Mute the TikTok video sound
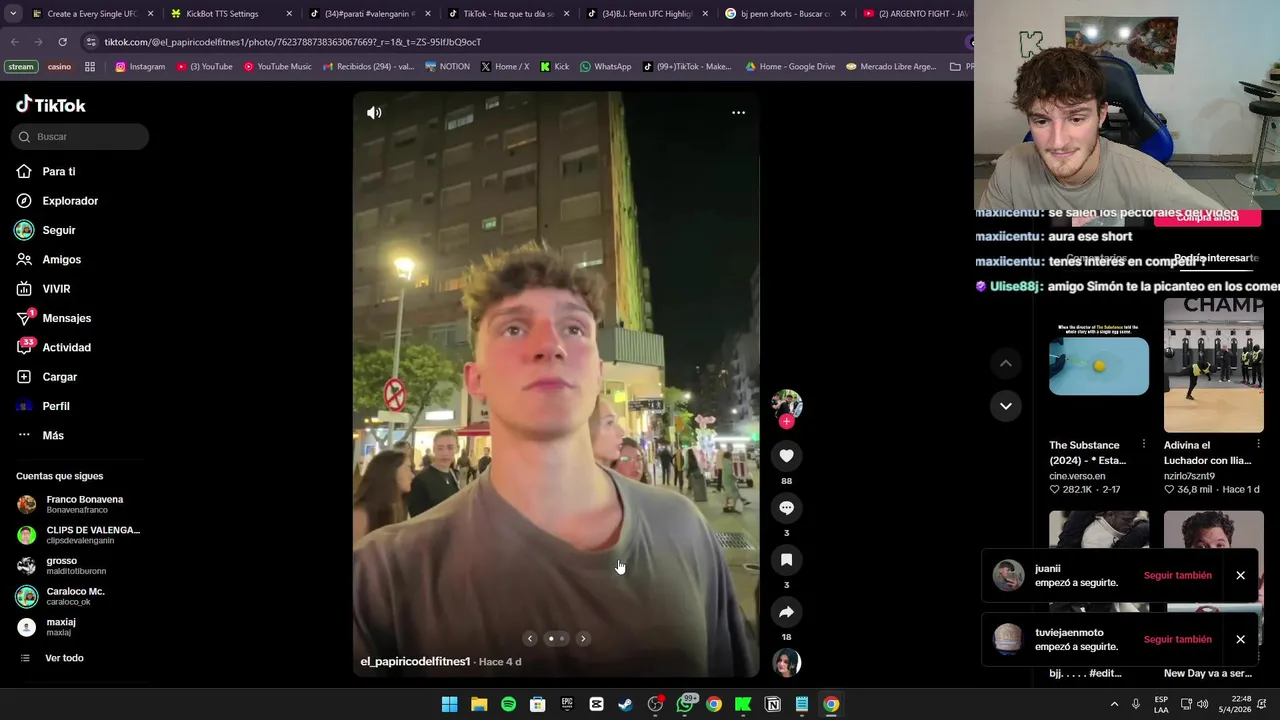This screenshot has height=720, width=1280. click(374, 113)
